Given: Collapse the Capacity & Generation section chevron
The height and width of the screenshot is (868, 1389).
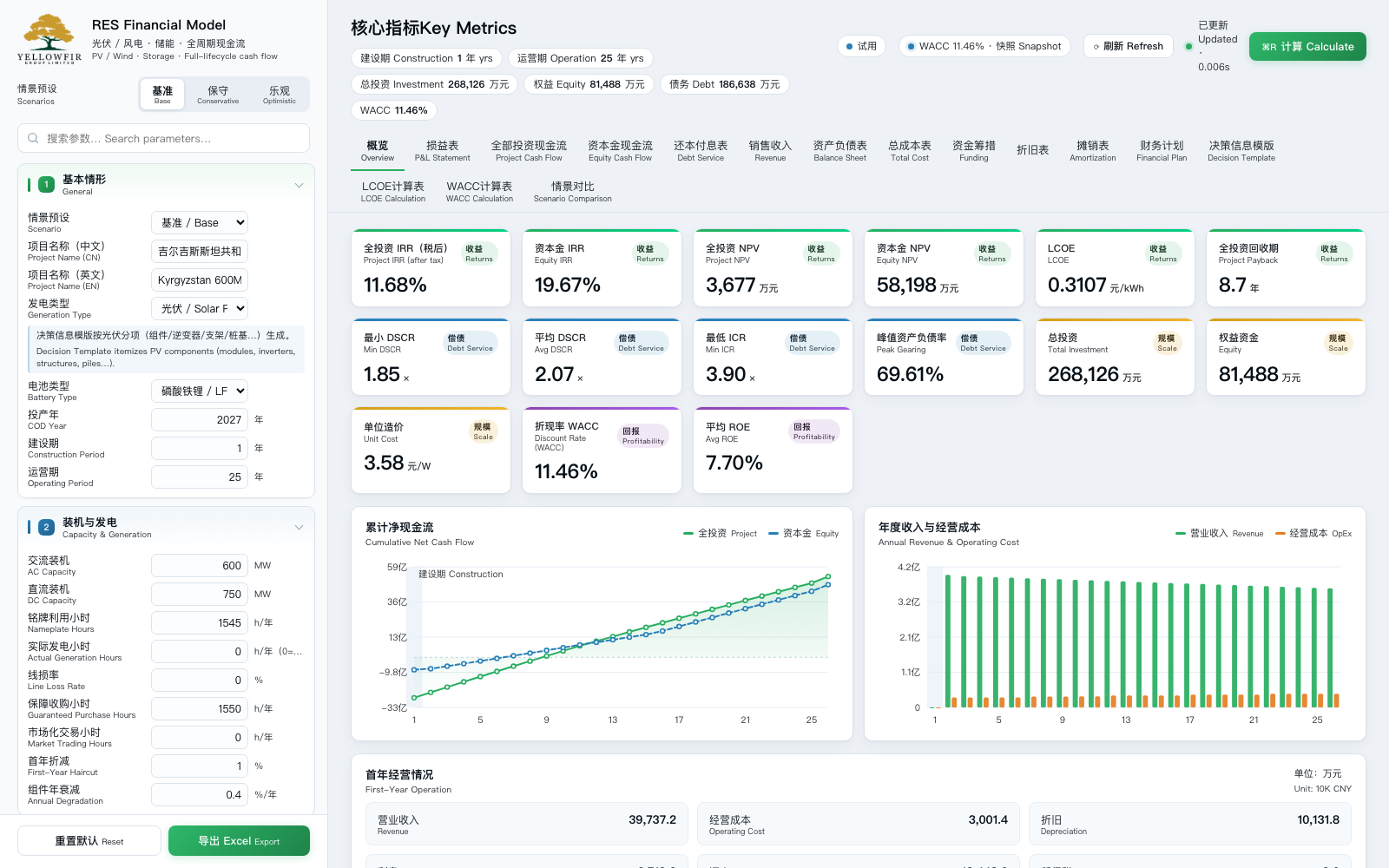Looking at the screenshot, I should point(299,528).
